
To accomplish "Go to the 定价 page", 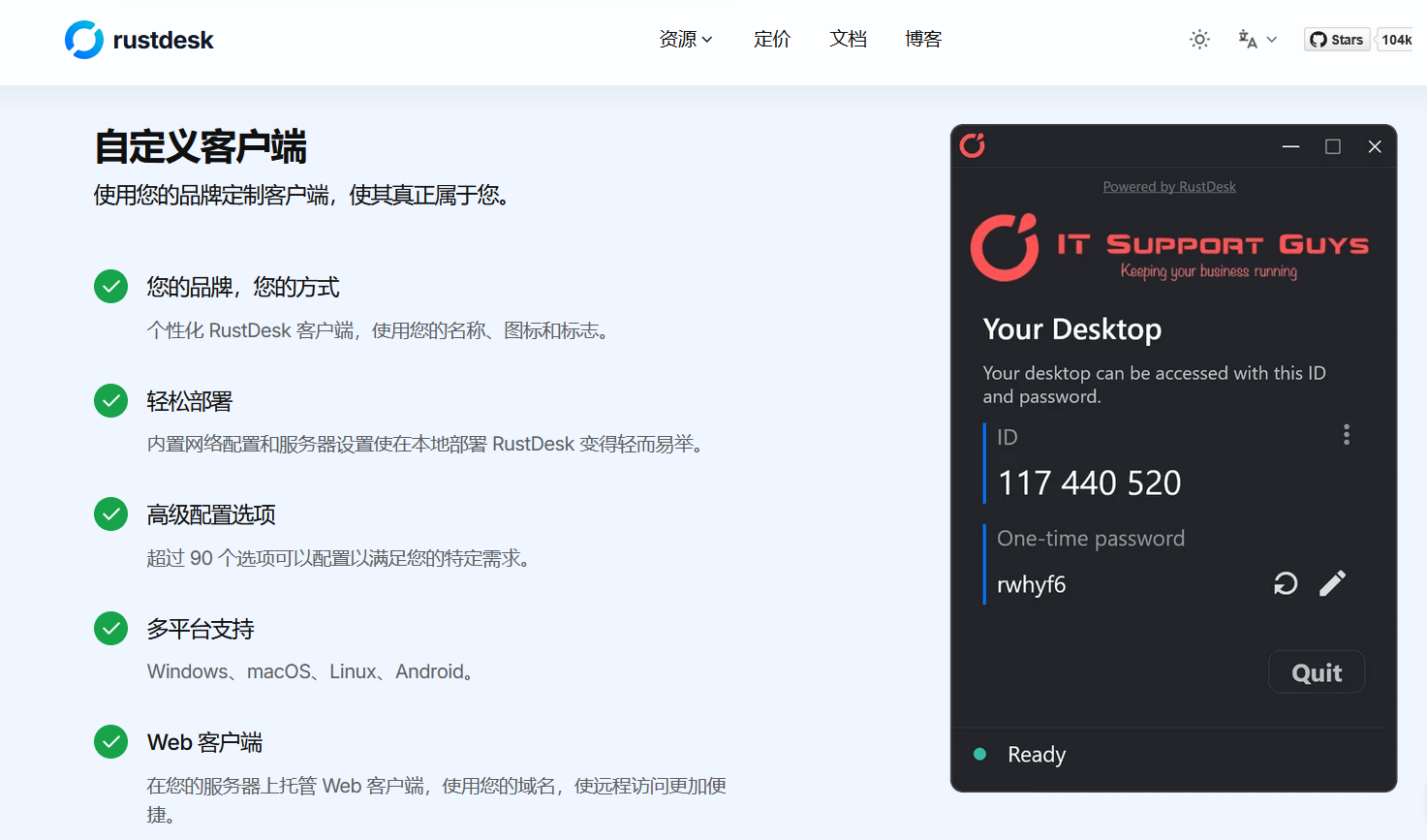I will (x=772, y=39).
